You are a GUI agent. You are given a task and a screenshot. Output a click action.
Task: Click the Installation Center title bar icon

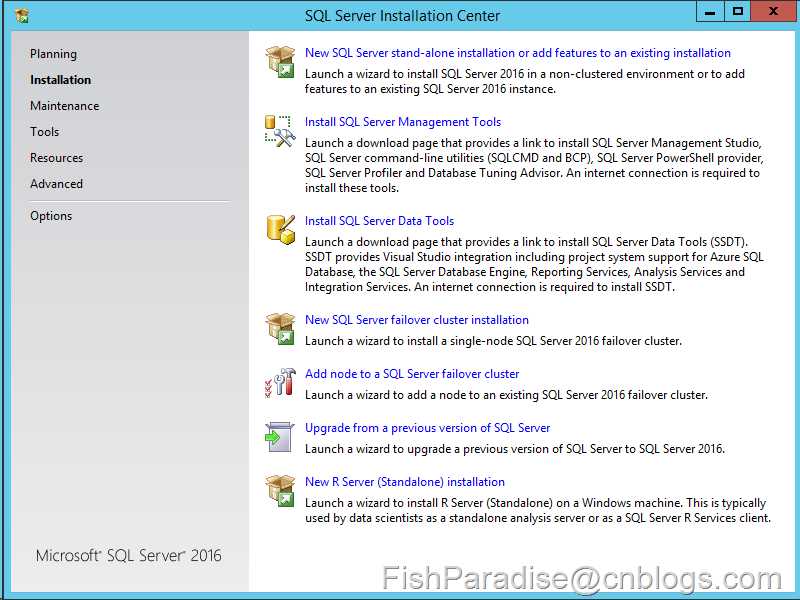point(22,16)
